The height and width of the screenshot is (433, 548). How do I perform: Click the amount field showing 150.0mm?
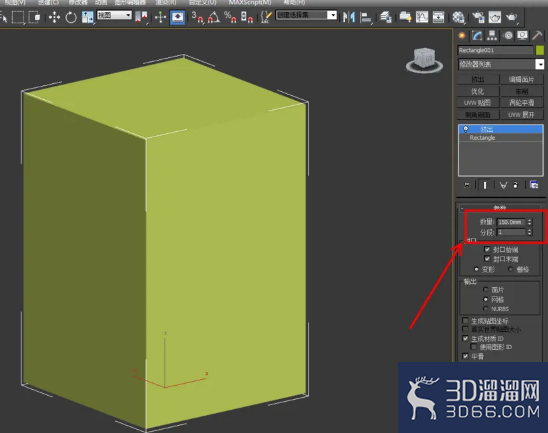point(511,222)
